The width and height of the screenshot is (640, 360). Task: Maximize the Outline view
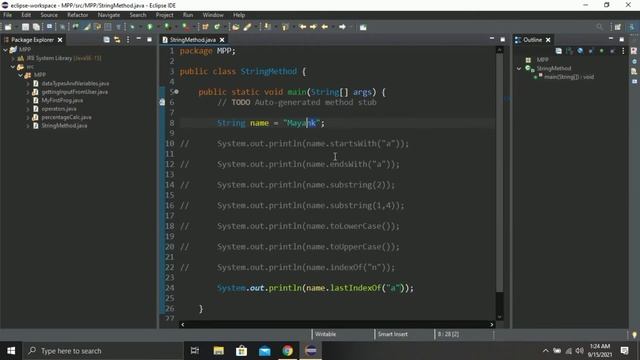coord(621,39)
